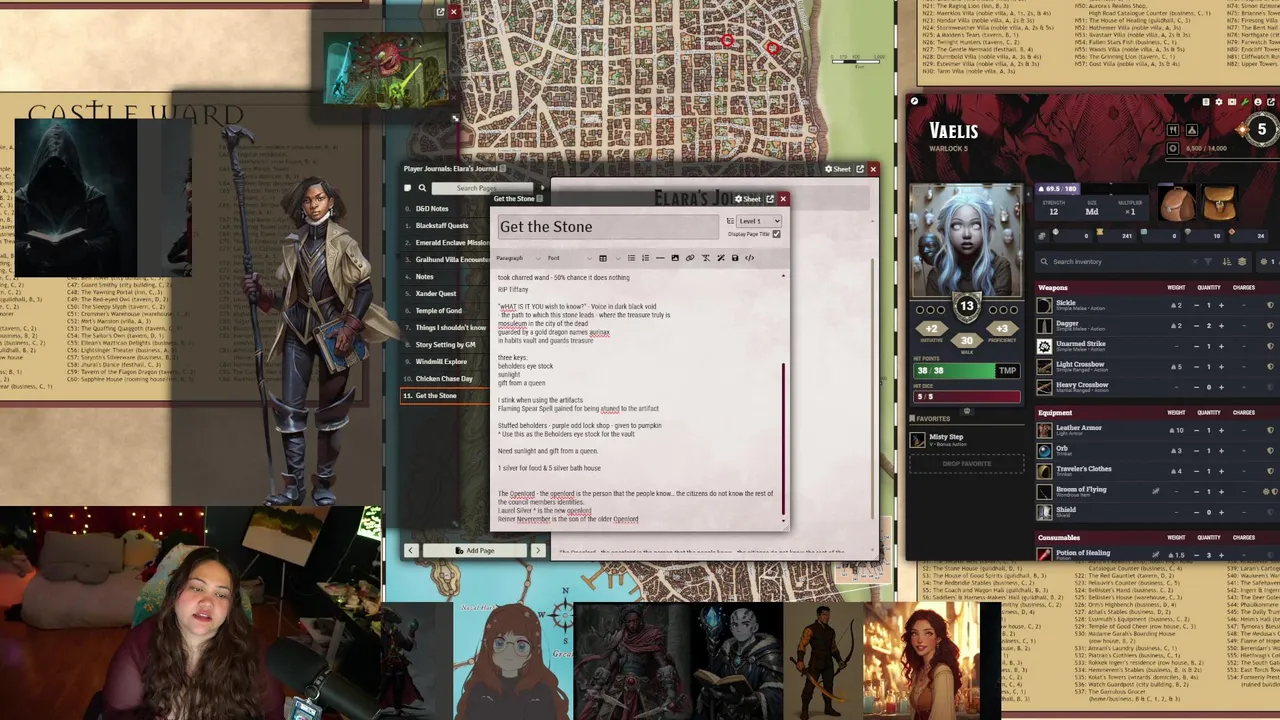The image size is (1280, 720).
Task: Click the filter icon in inventory search bar
Action: click(1208, 261)
